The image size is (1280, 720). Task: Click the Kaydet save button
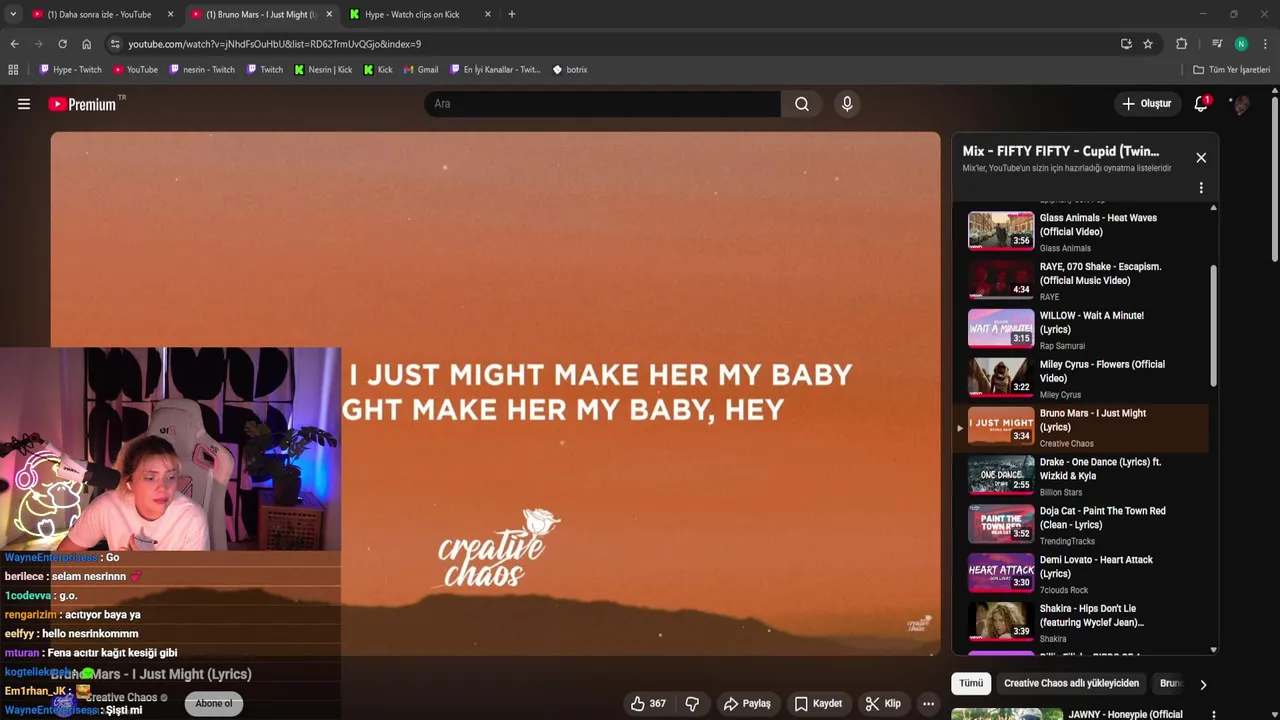(818, 704)
